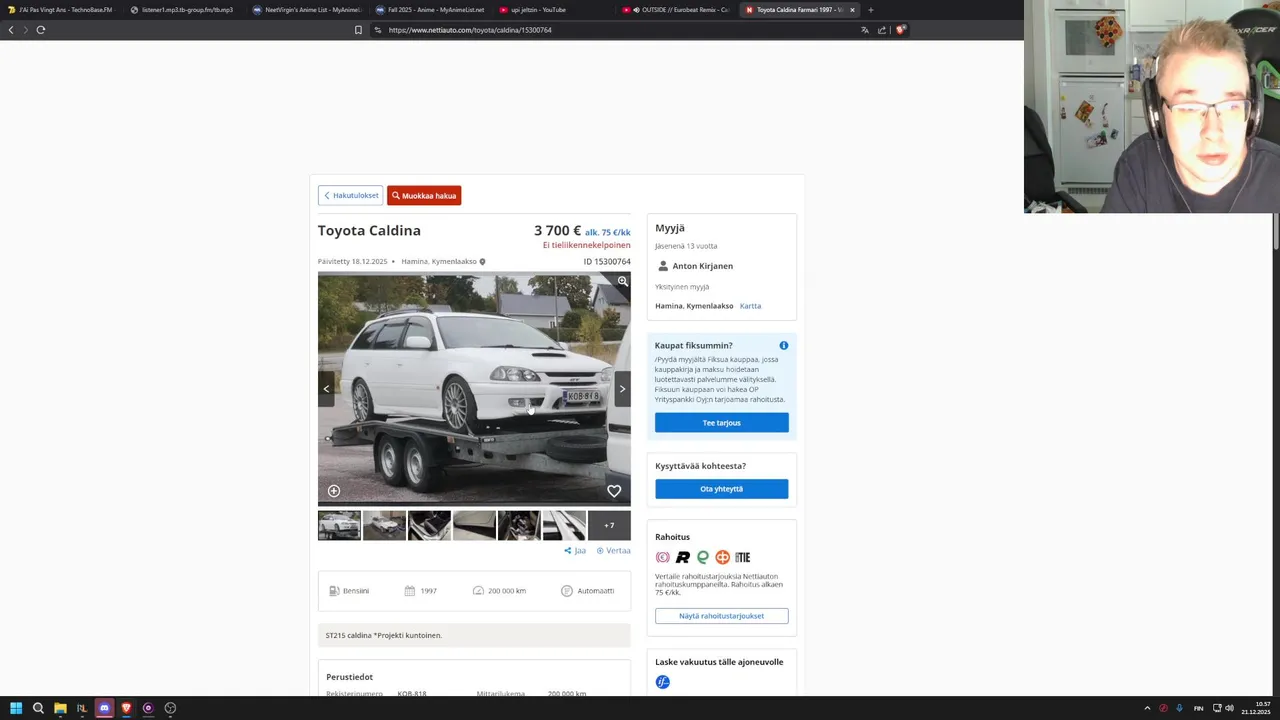
Task: Open the page translate icon in address bar
Action: click(864, 30)
